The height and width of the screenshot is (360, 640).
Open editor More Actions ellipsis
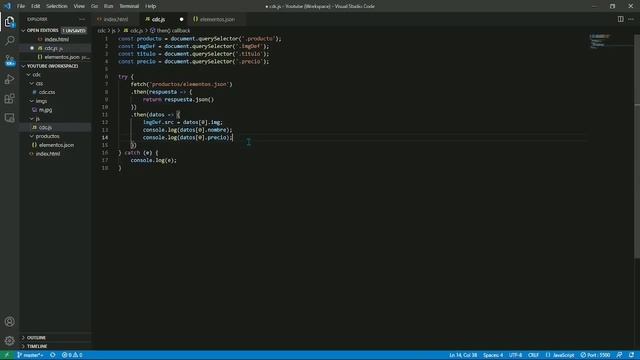pyautogui.click(x=631, y=19)
